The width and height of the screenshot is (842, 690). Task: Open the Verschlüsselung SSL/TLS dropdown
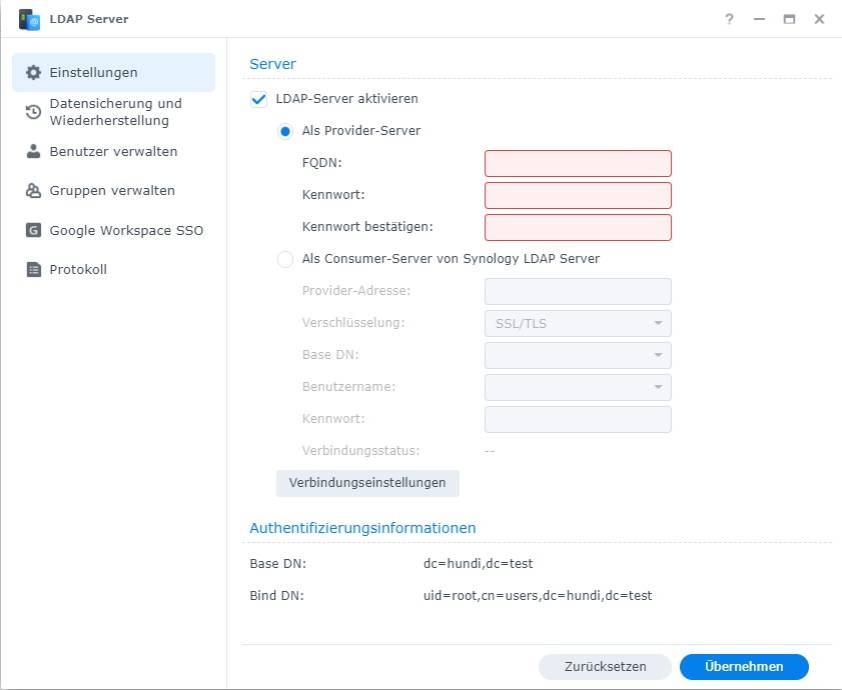tap(577, 324)
